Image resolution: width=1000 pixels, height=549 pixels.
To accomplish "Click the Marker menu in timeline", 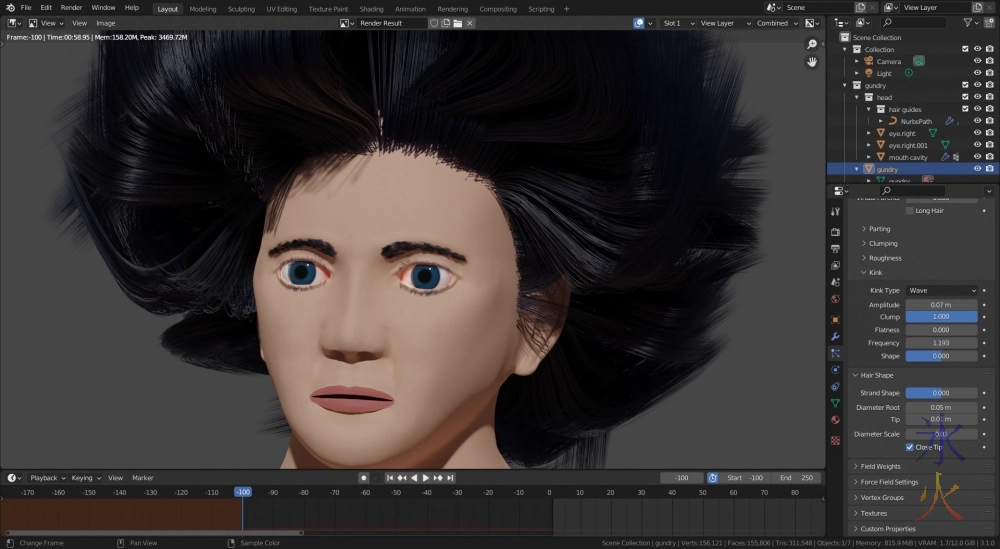I will click(143, 478).
